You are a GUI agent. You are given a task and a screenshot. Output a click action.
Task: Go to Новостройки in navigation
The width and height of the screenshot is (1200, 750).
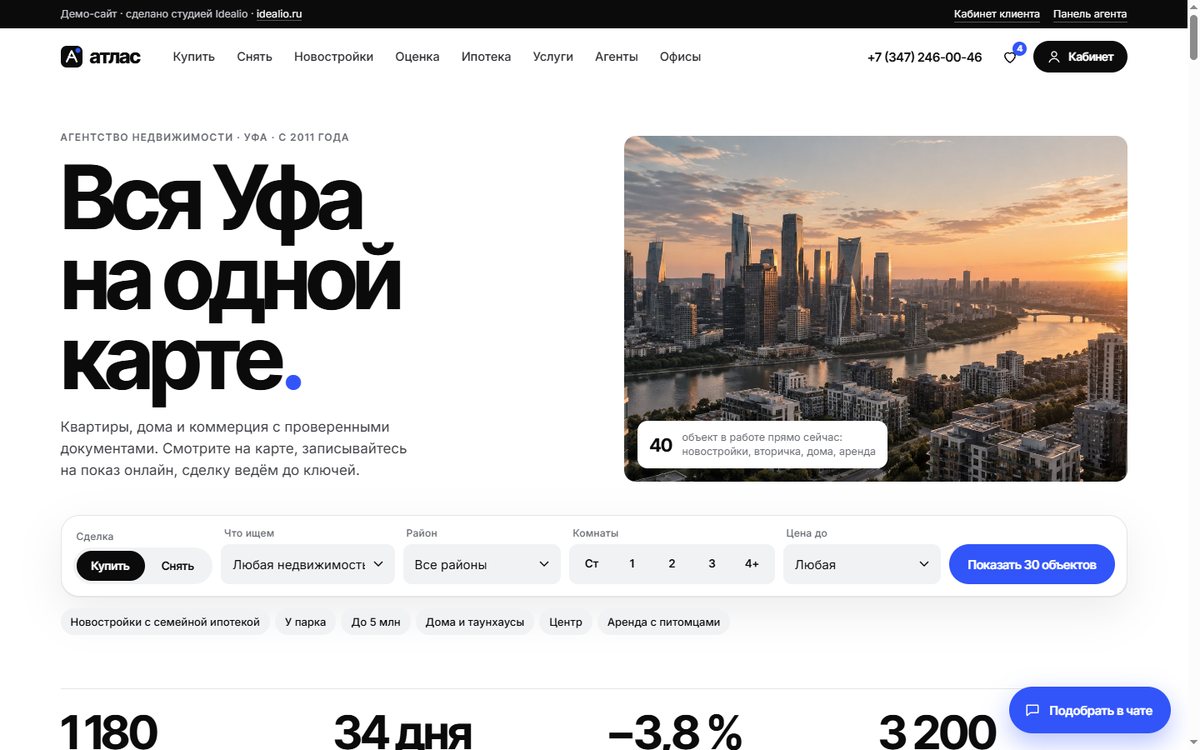(x=334, y=57)
